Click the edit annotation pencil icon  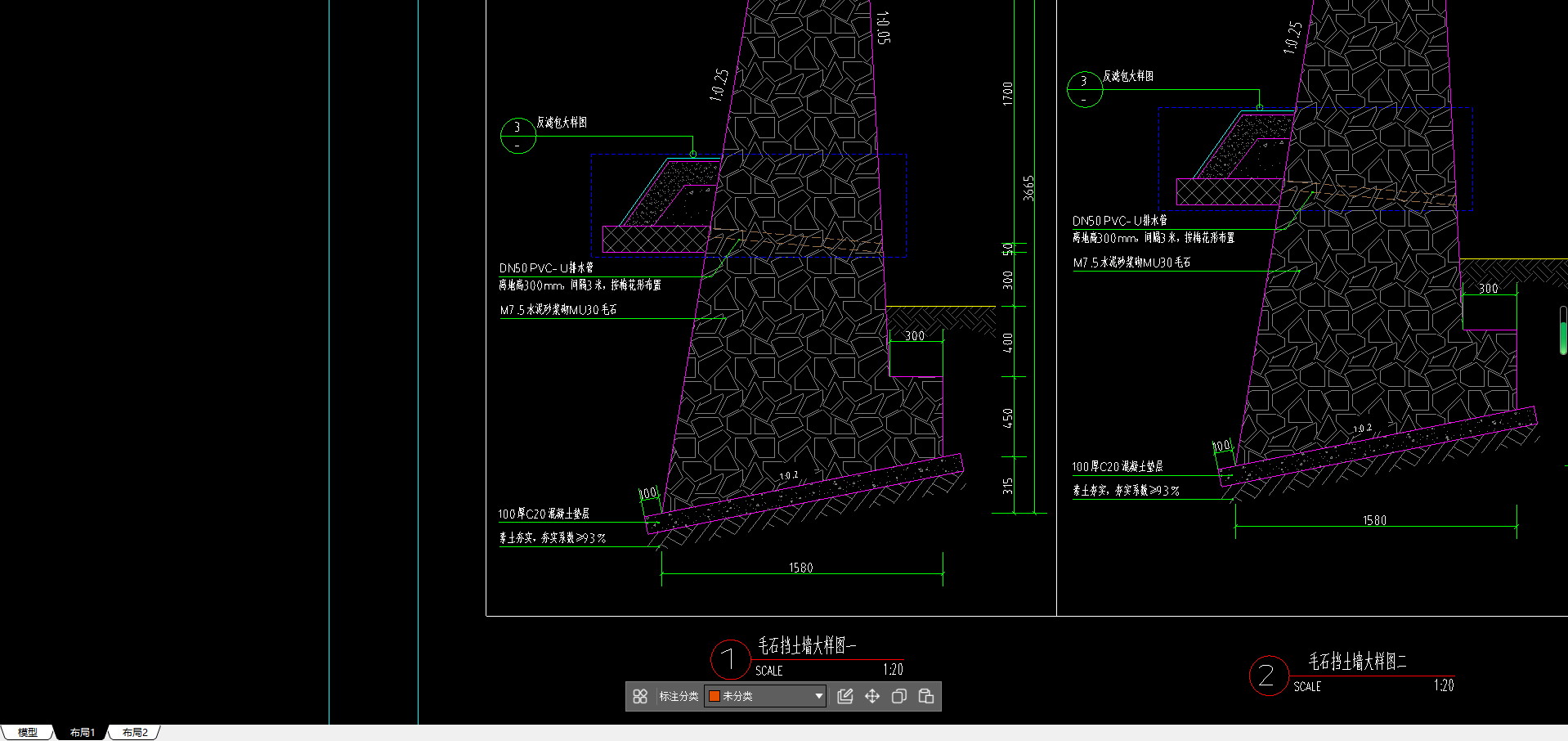845,696
